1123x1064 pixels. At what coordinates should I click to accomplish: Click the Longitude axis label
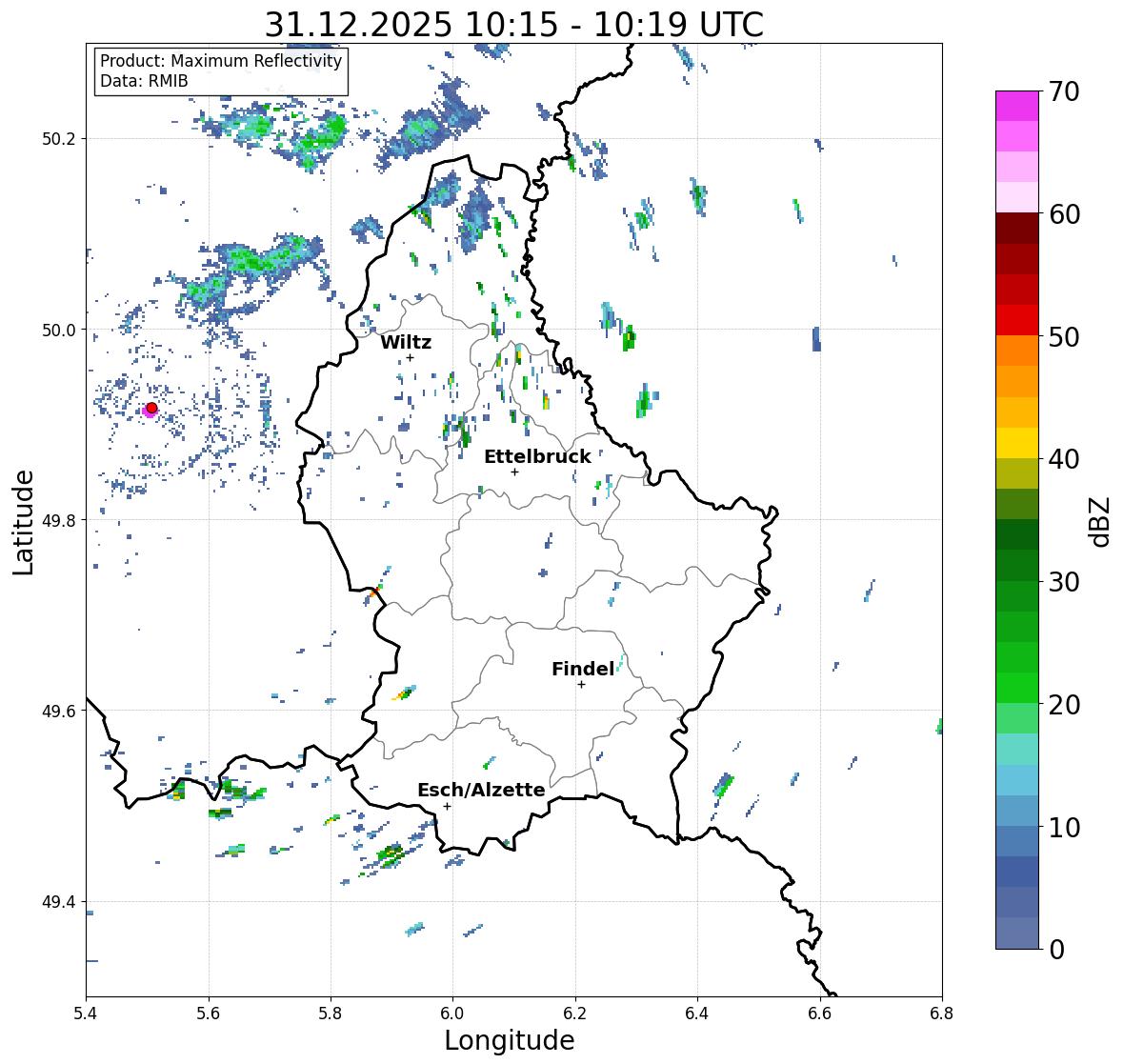[510, 1040]
